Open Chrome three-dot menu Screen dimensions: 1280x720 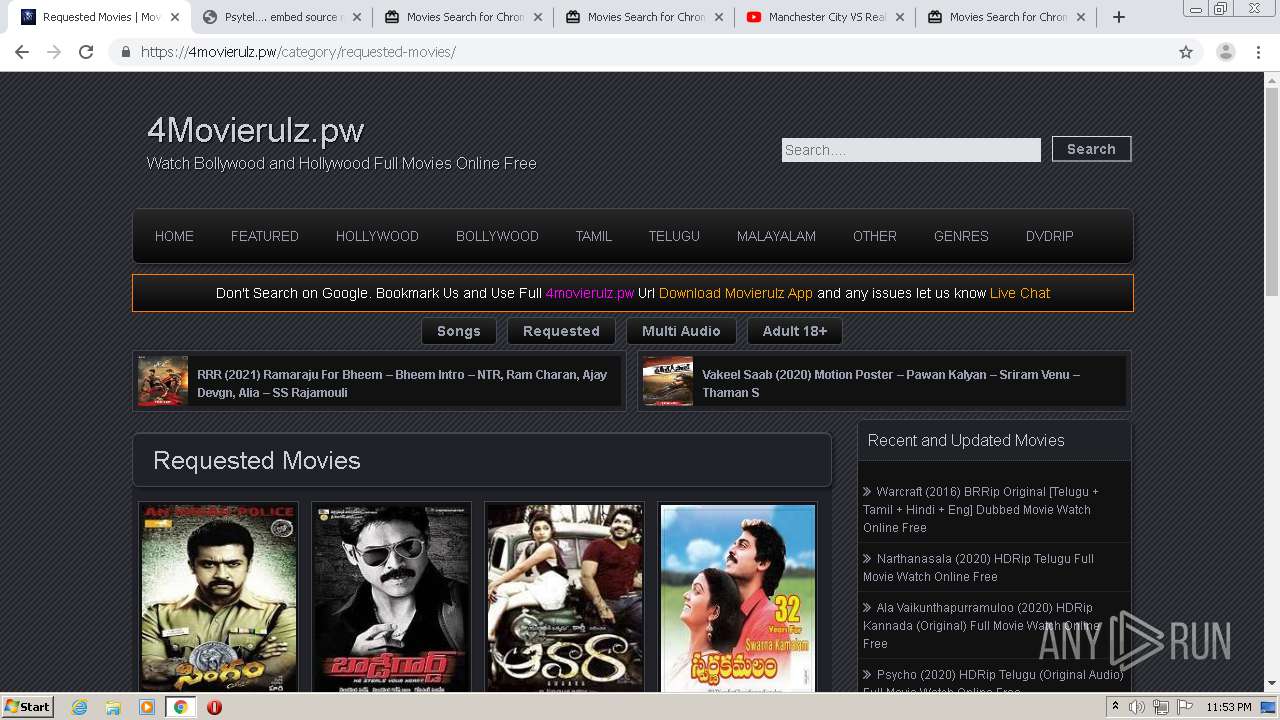pos(1259,52)
